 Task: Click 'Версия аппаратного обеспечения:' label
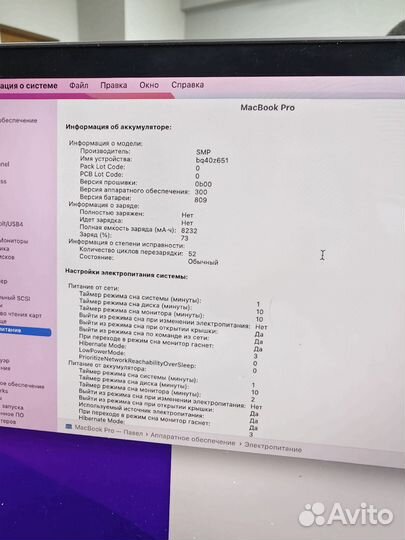pos(135,190)
